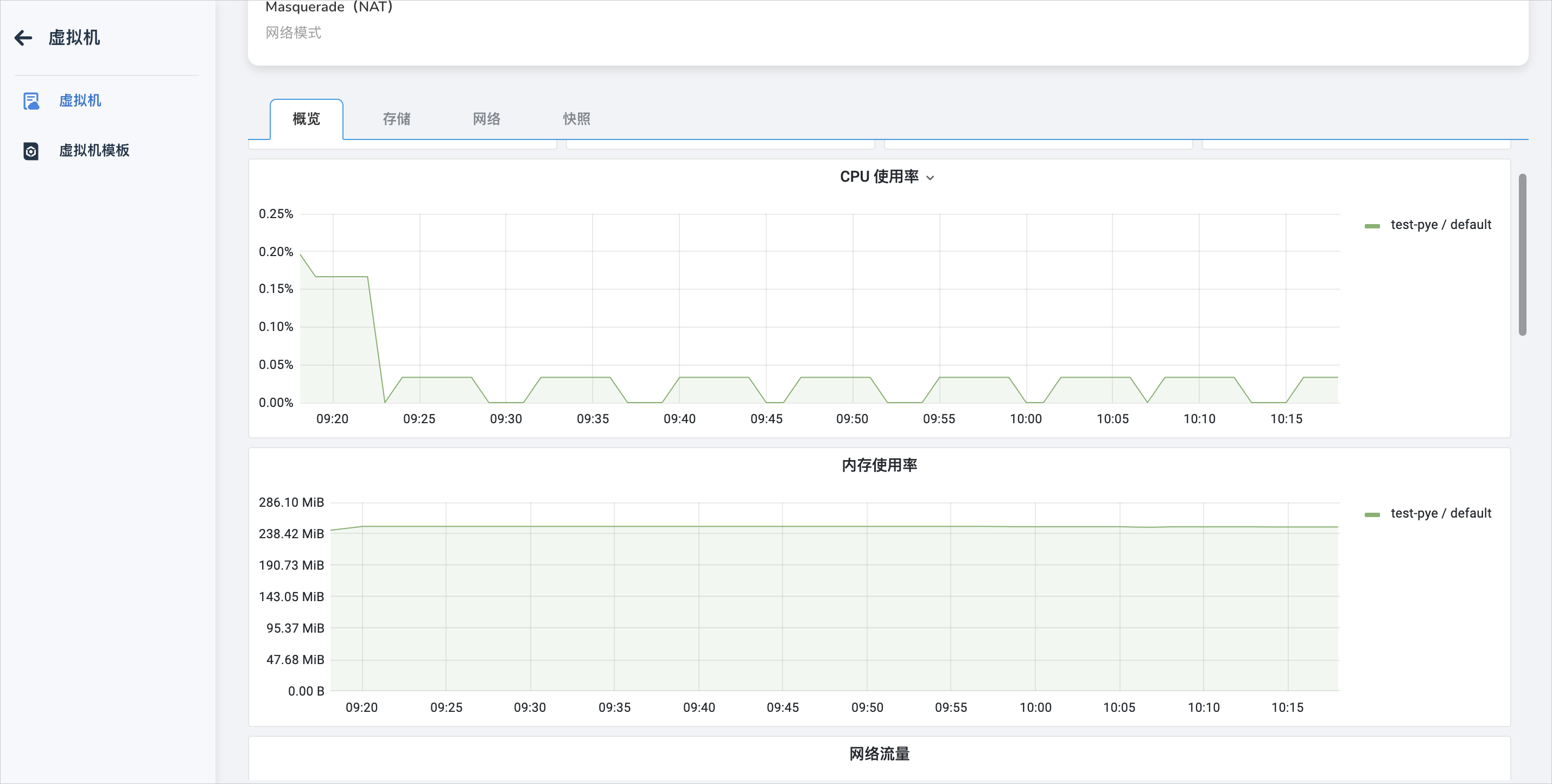Click the 0.25% y-axis label
Image resolution: width=1552 pixels, height=784 pixels.
(276, 214)
